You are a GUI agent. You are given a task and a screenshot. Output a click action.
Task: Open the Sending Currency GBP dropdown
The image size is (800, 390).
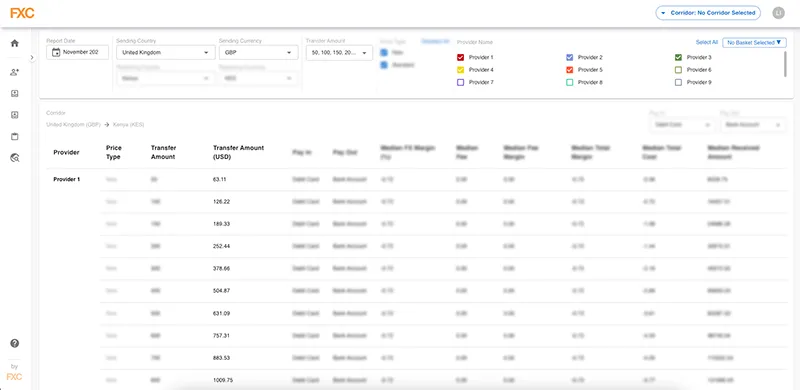coord(259,52)
